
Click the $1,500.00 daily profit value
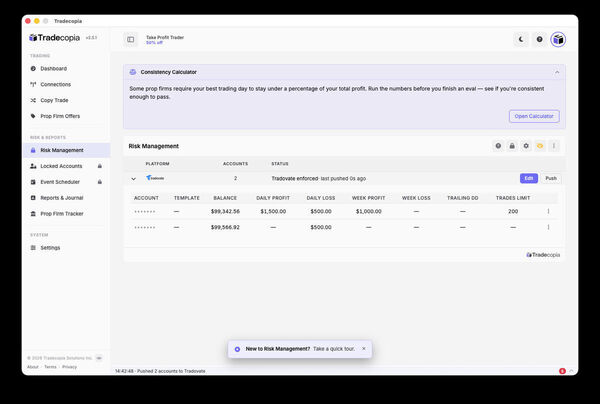coord(273,211)
